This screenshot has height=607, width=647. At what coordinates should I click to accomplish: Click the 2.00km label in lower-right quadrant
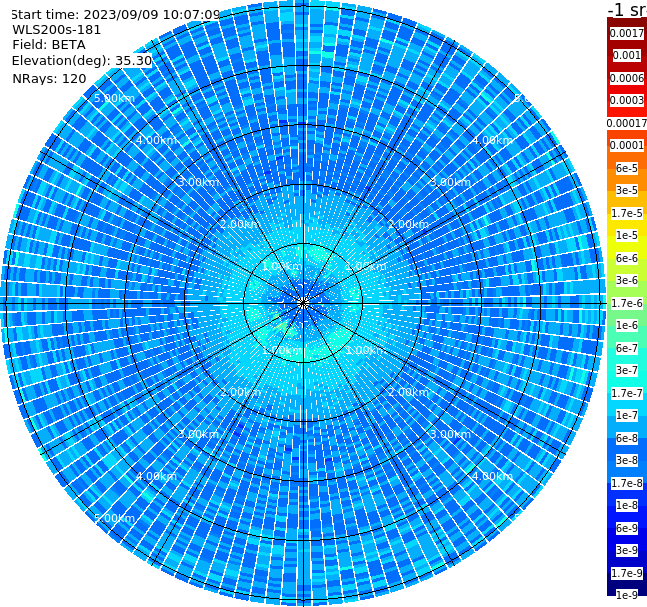(x=408, y=392)
